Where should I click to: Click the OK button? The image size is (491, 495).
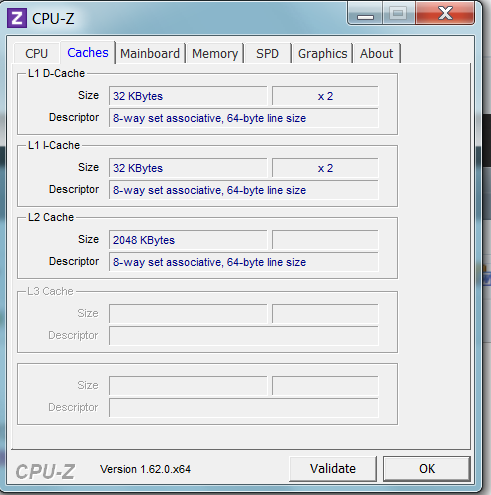[427, 469]
